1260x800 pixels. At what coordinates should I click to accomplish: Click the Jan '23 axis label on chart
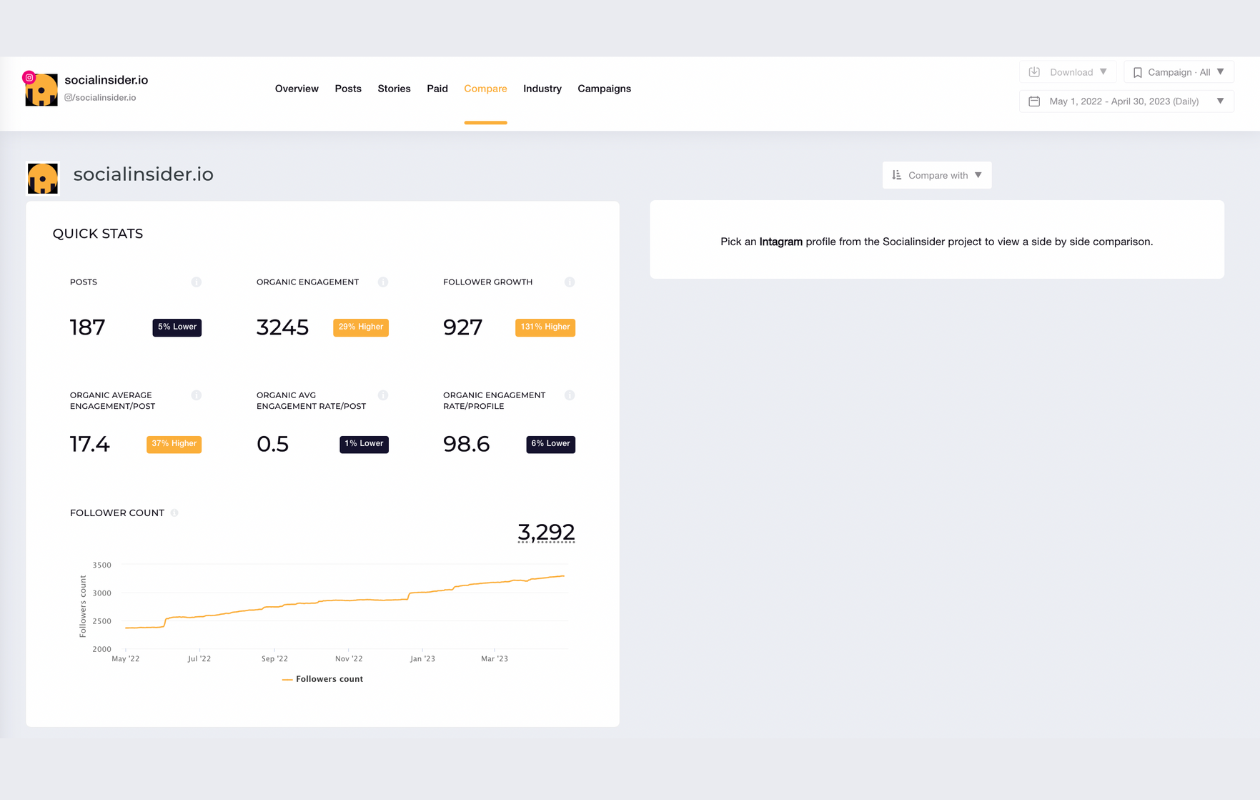point(422,659)
